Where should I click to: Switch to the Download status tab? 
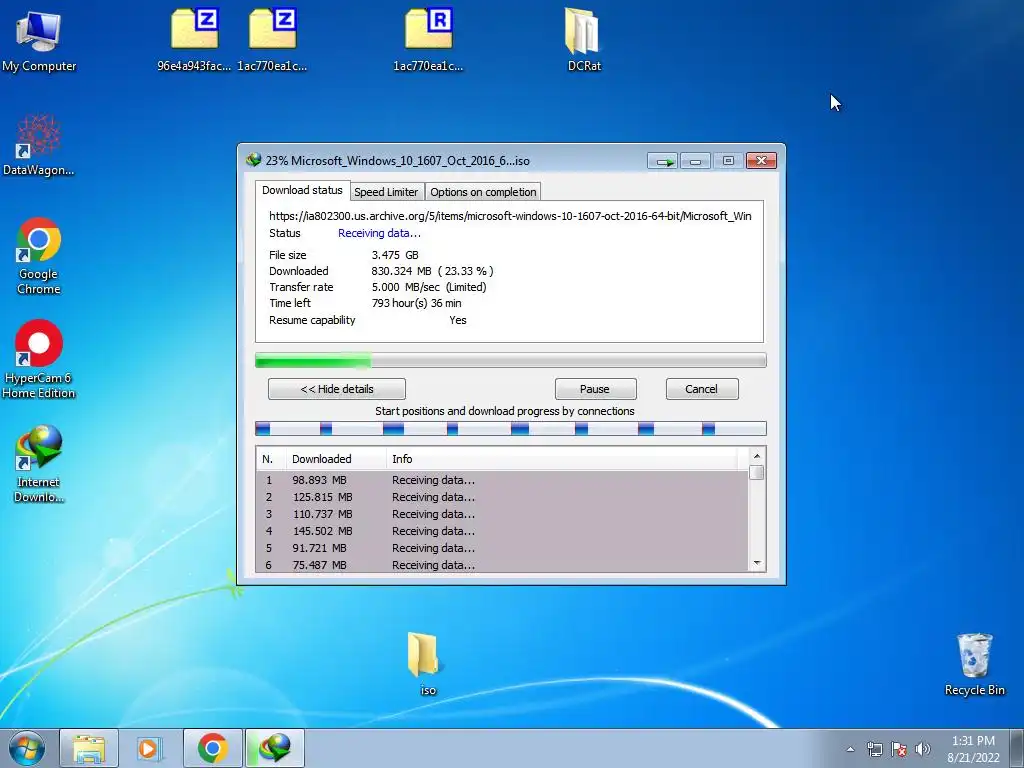302,190
